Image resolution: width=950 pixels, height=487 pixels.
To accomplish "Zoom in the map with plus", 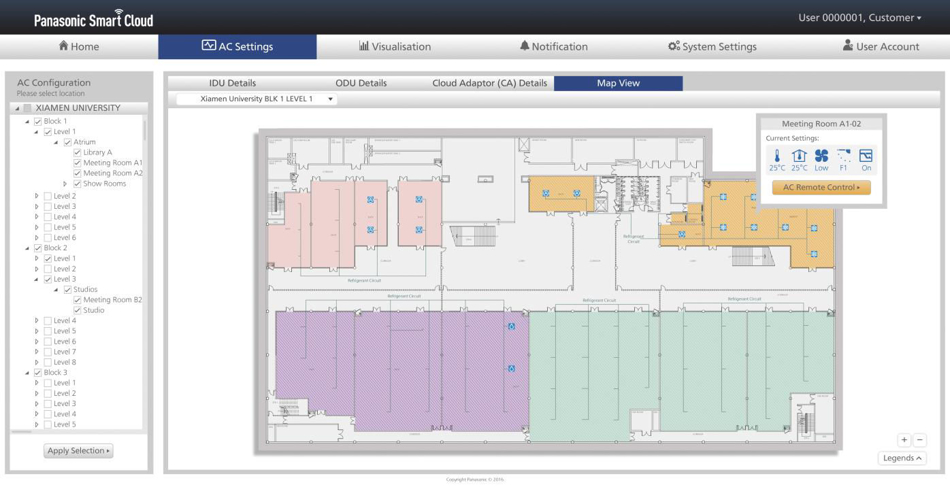I will coord(904,440).
